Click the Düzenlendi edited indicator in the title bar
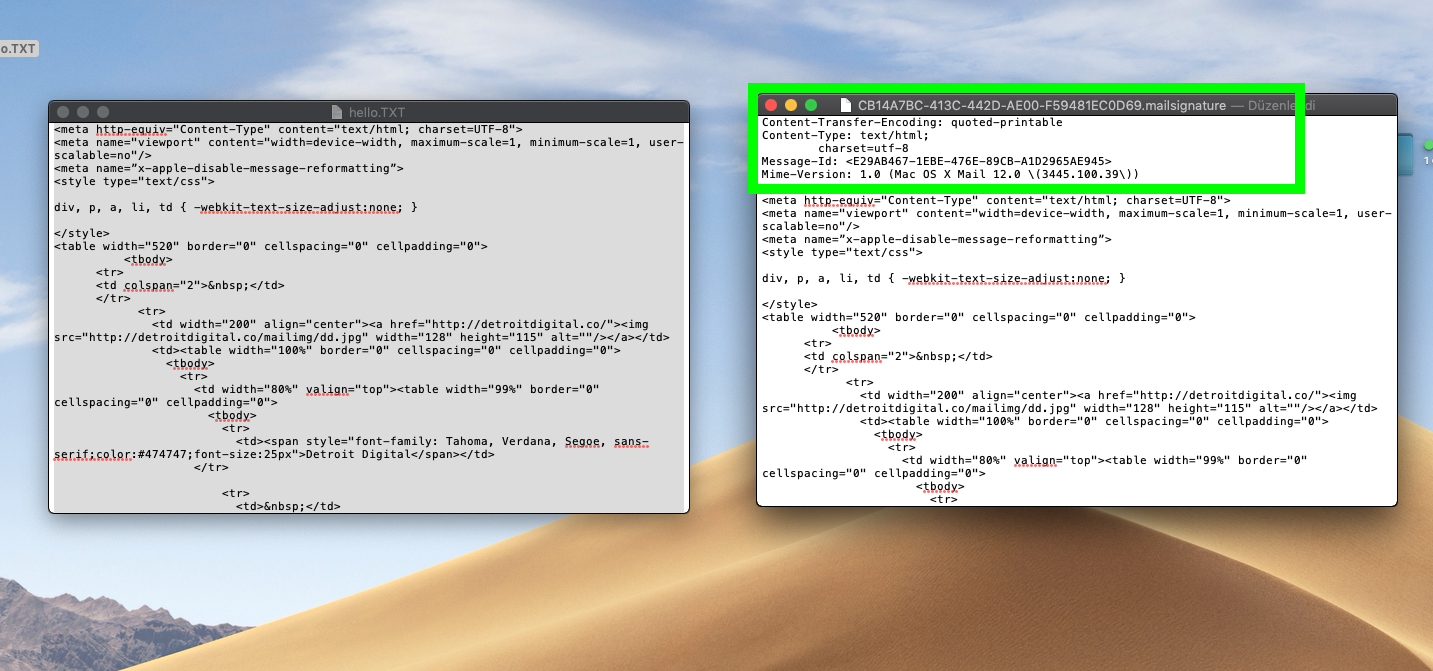This screenshot has height=671, width=1433. [1284, 104]
